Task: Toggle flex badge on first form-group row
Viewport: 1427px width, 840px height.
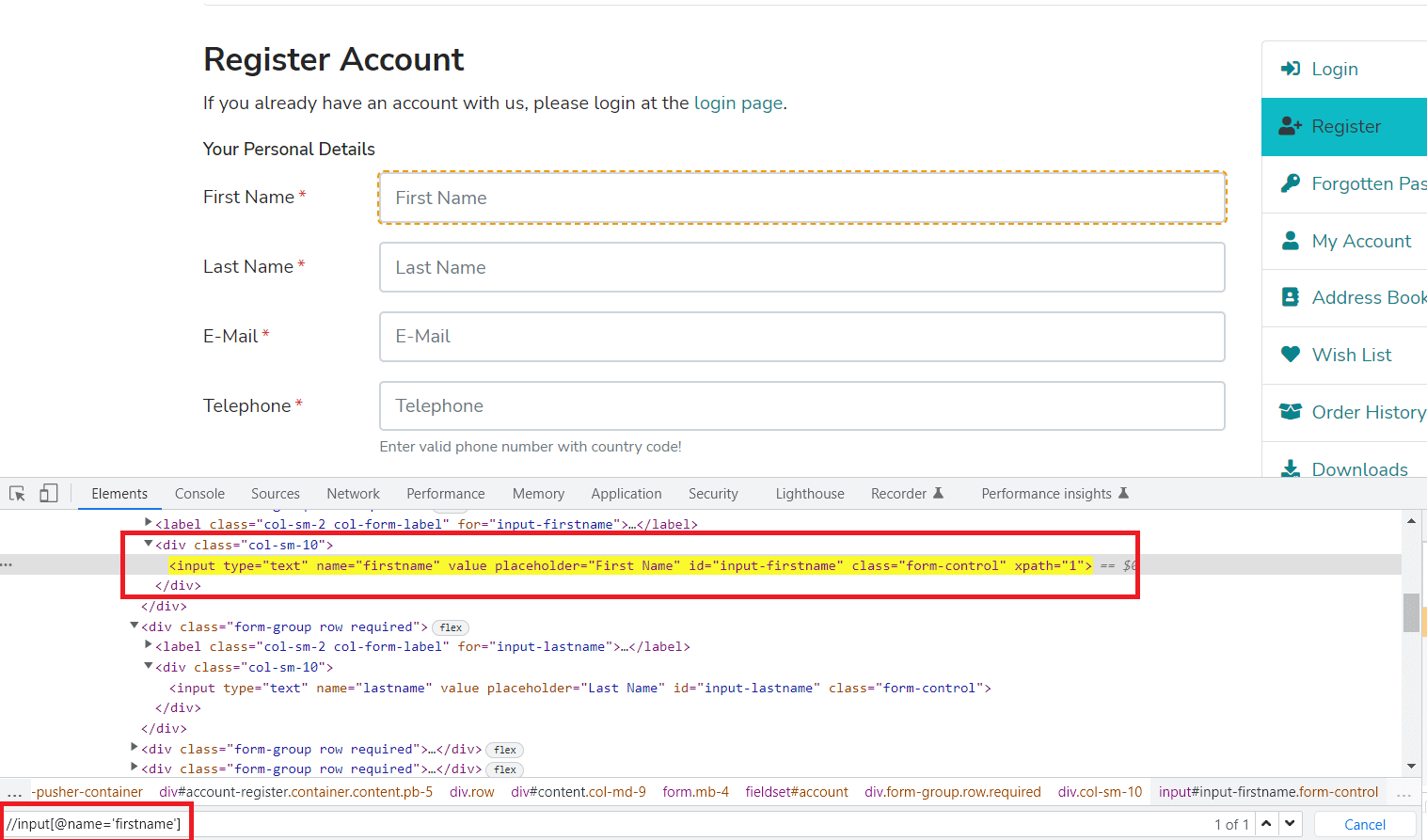Action: pos(451,627)
